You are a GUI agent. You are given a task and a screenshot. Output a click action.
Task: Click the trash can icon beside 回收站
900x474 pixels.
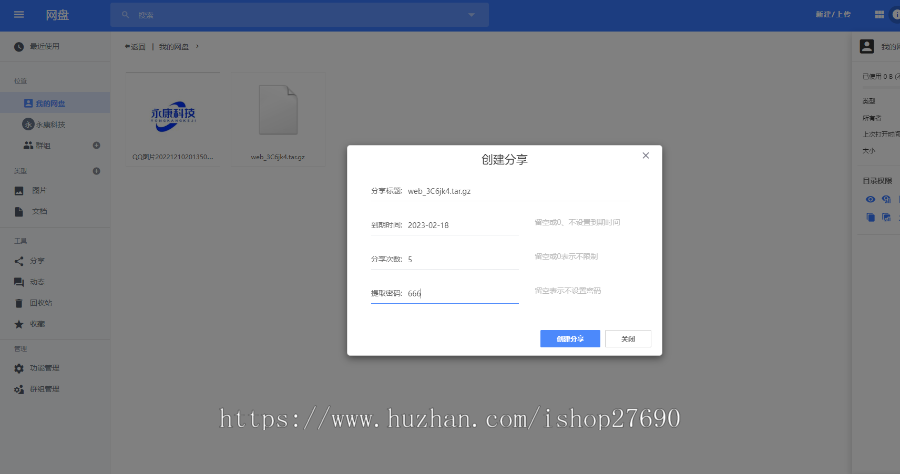click(x=19, y=303)
